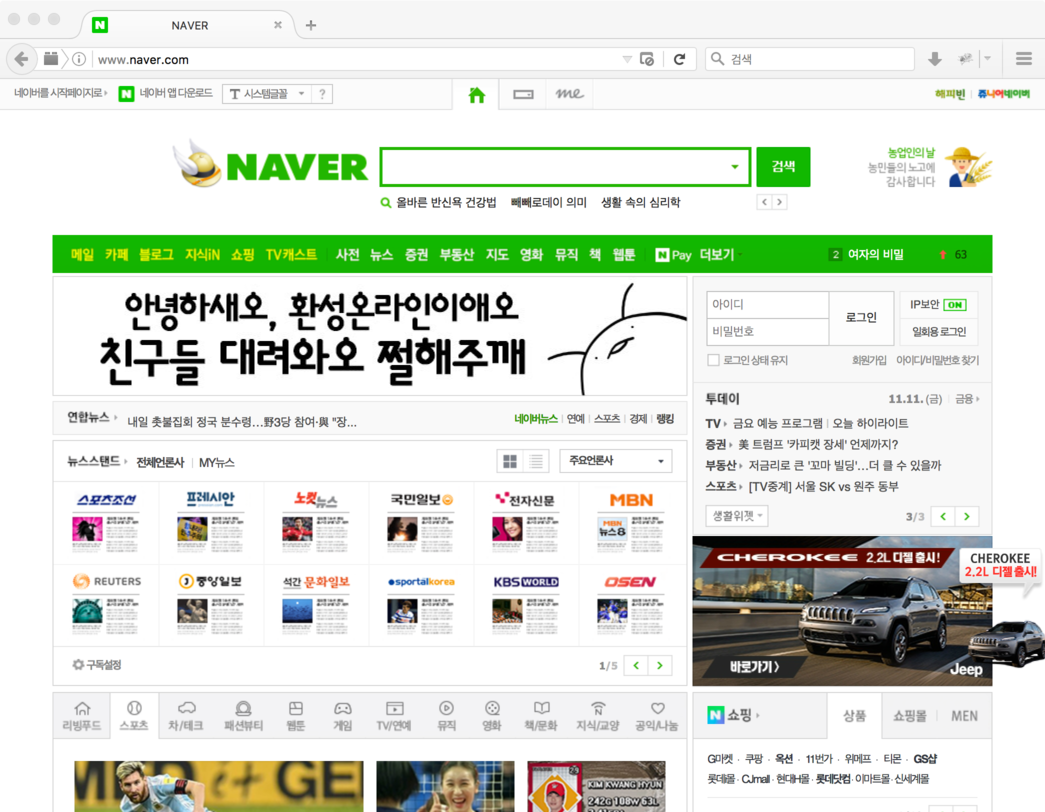Expand the 더보기 menu in green bar
The image size is (1045, 812).
click(x=720, y=254)
